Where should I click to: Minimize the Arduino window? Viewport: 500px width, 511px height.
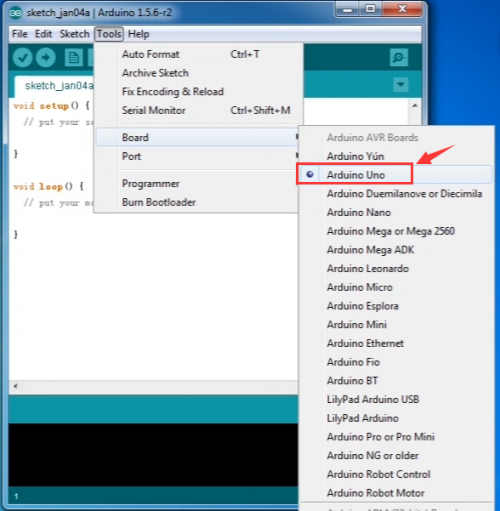348,9
